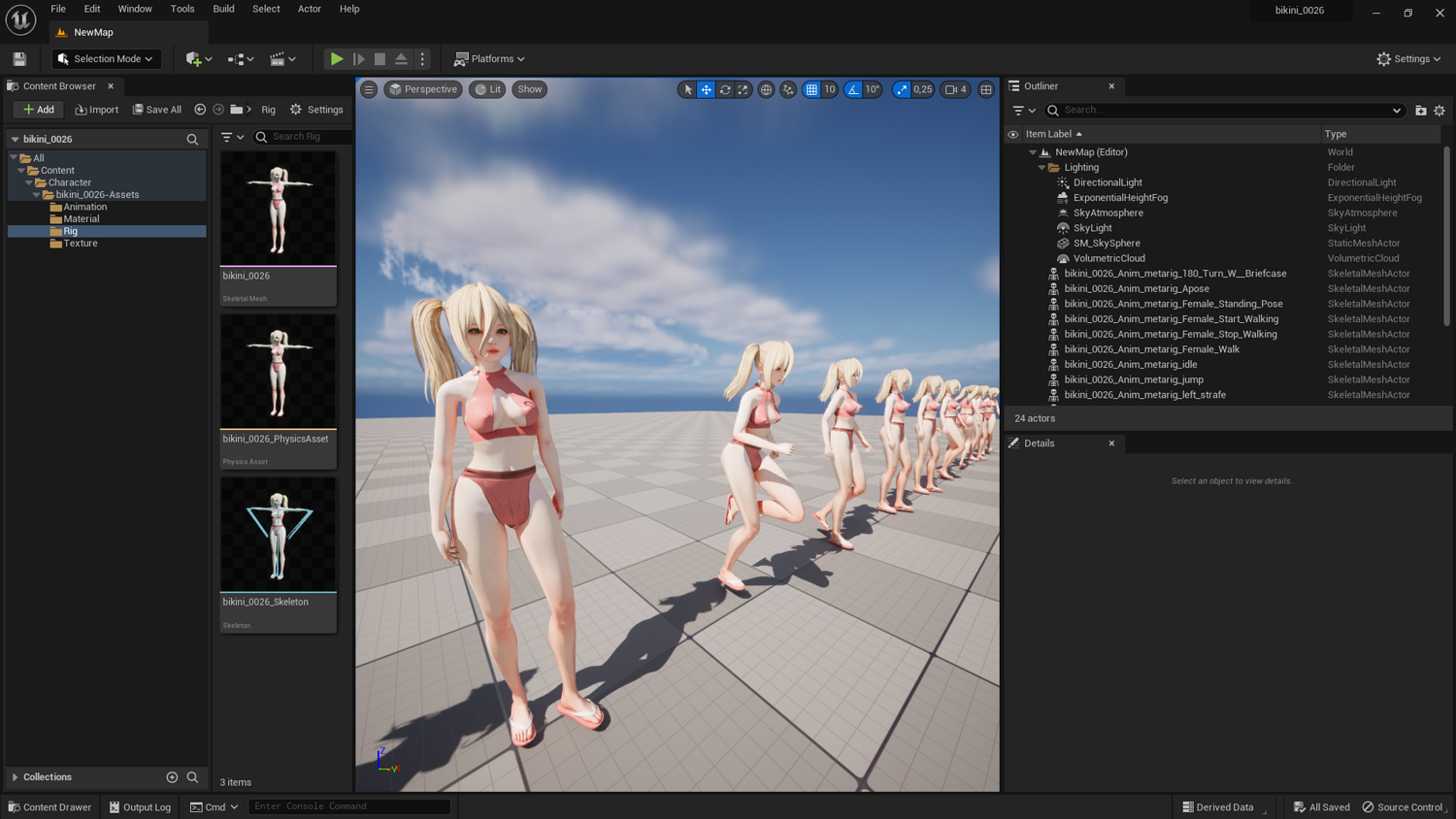Open the File menu
The width and height of the screenshot is (1456, 819).
pos(58,9)
